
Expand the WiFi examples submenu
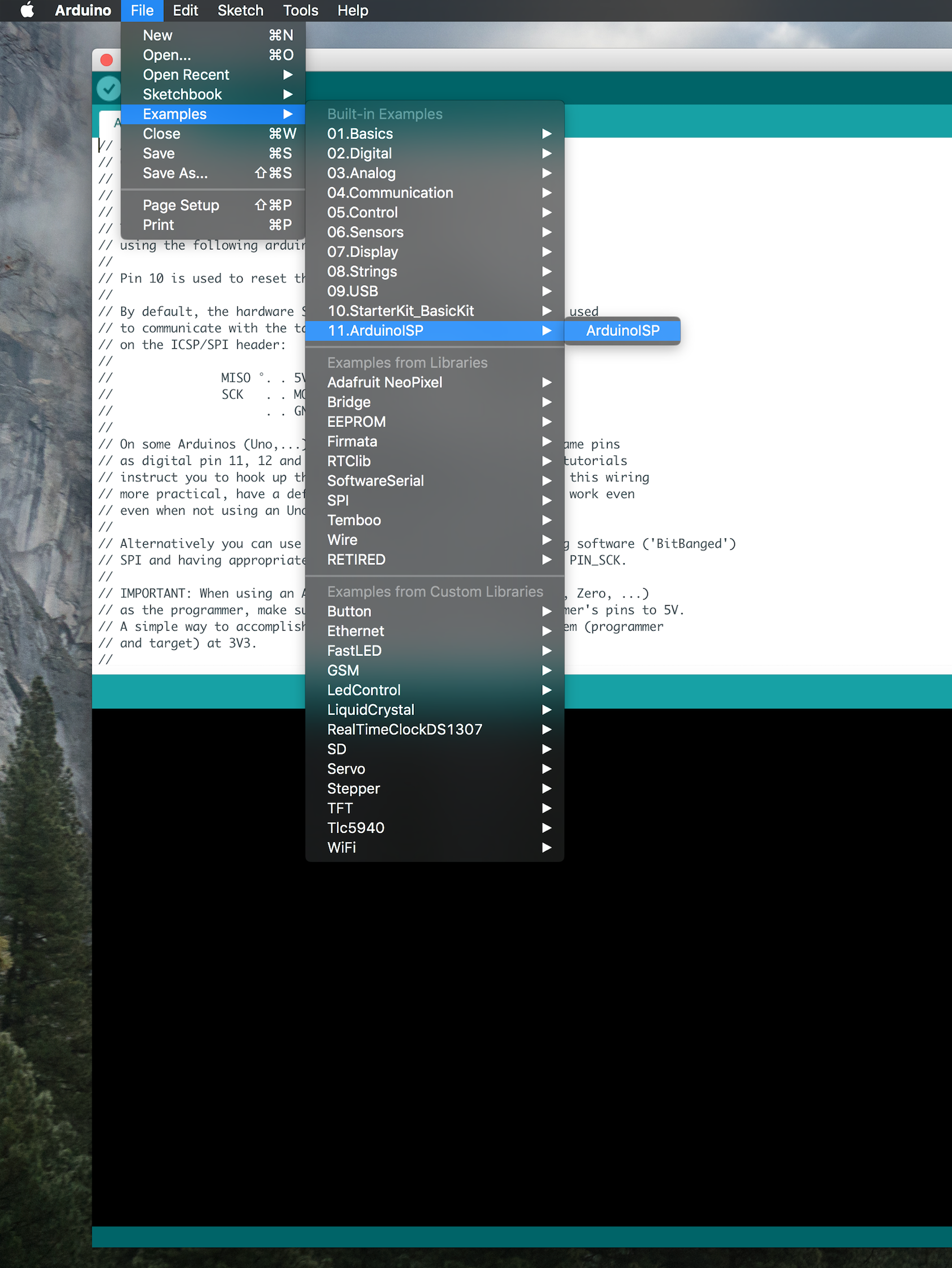[341, 848]
